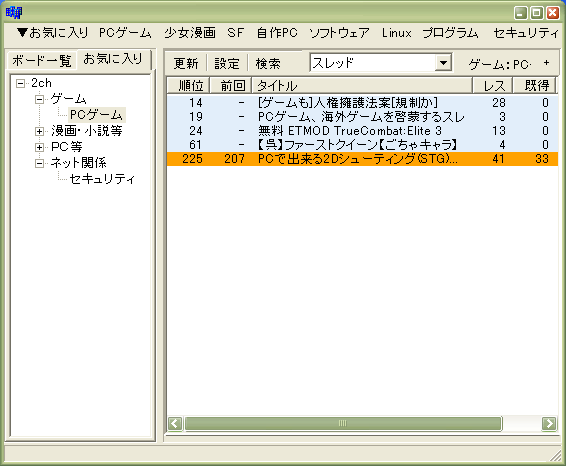The width and height of the screenshot is (566, 466).
Task: Click the blue application icon in title bar
Action: [14, 13]
